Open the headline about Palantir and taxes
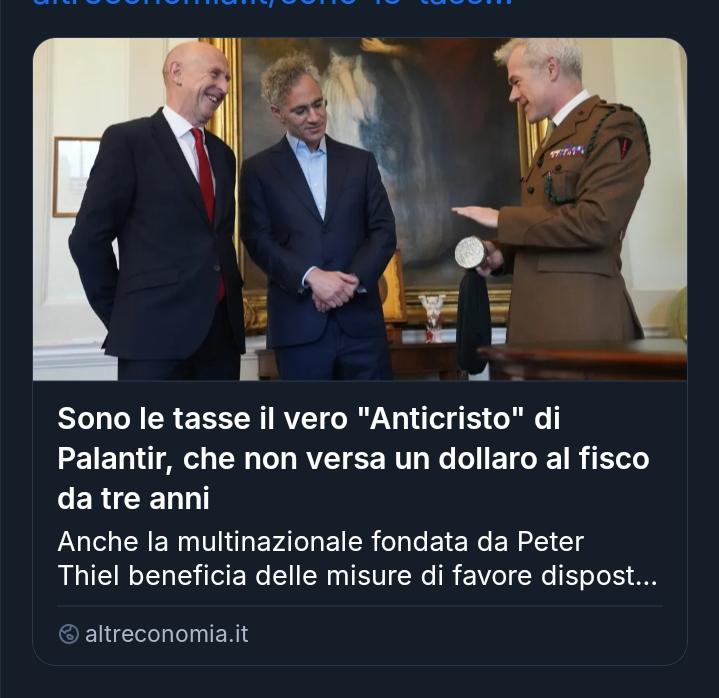719x698 pixels. tap(353, 458)
